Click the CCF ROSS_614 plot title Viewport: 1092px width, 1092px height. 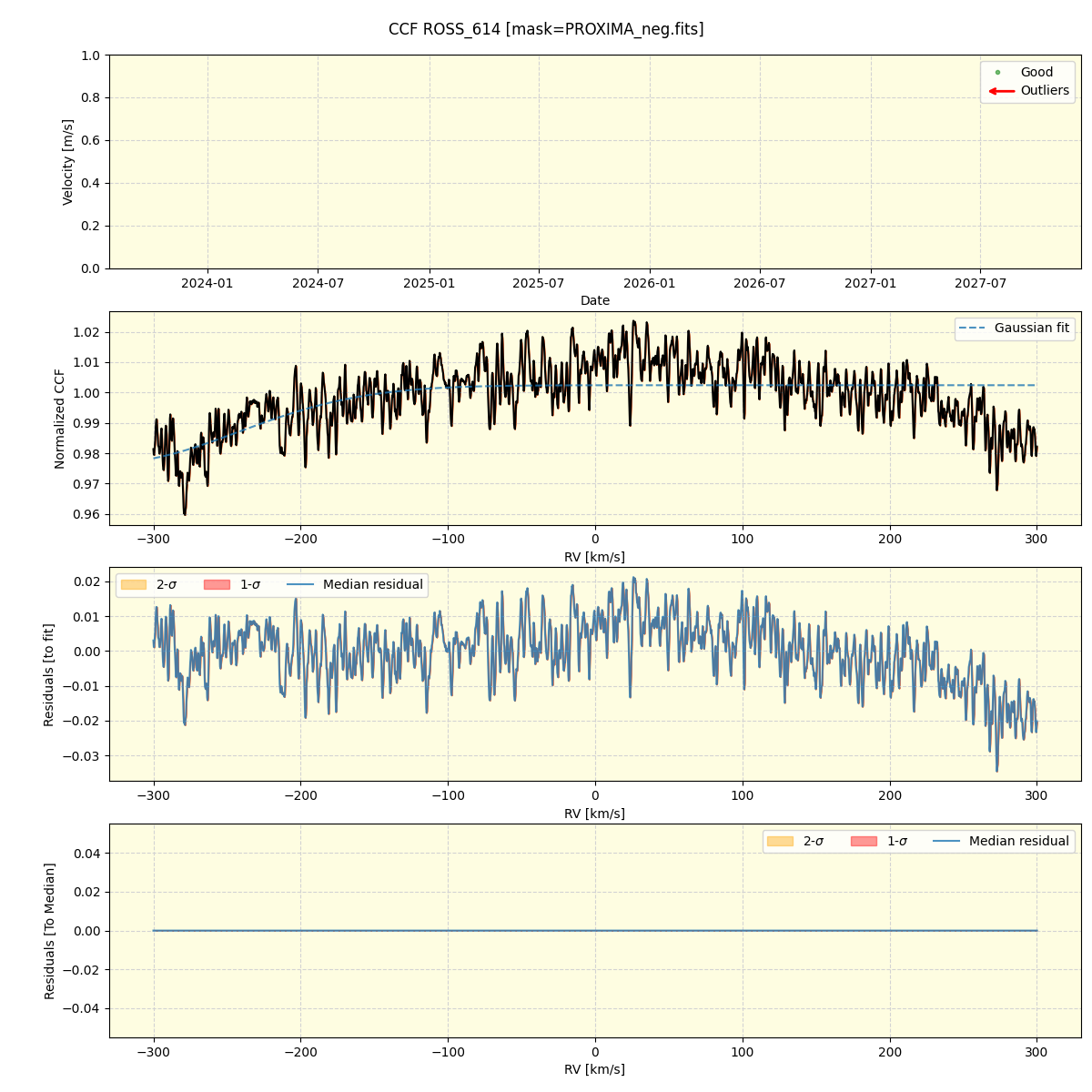[x=546, y=29]
